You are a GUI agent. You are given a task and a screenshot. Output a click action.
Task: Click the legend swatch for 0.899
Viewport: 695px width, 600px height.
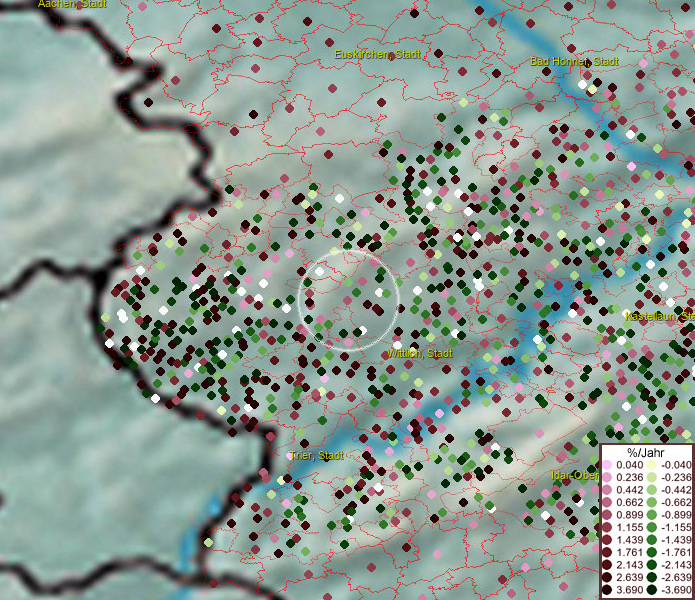[607, 515]
